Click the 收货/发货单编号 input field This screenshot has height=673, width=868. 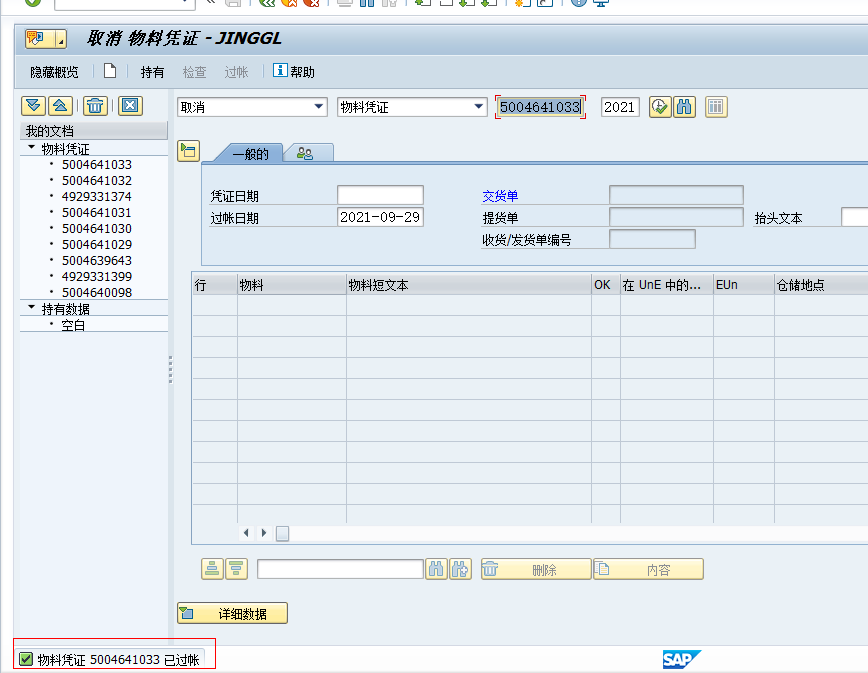(x=652, y=239)
